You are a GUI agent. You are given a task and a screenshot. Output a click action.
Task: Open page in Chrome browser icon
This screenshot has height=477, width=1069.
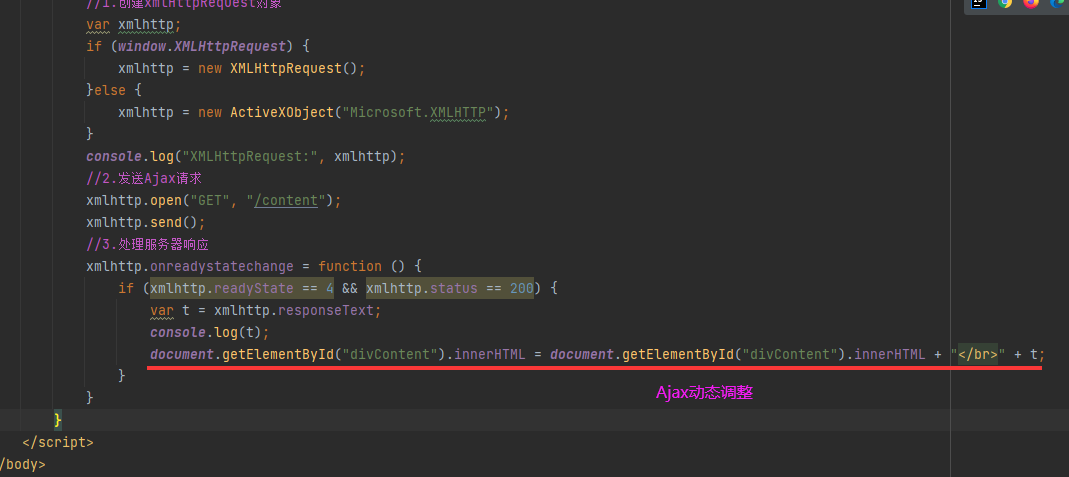pos(1005,3)
